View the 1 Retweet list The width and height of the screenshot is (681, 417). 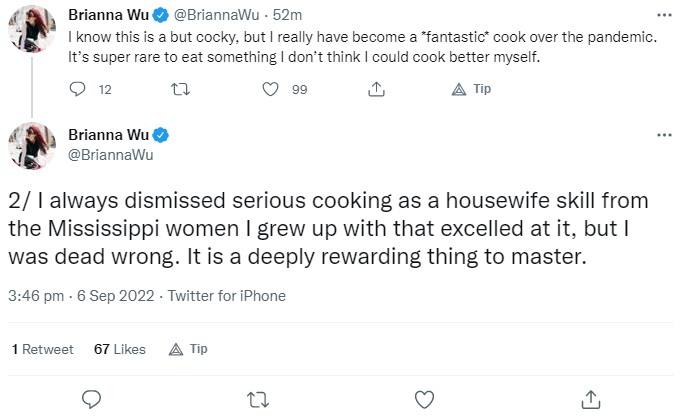43,349
